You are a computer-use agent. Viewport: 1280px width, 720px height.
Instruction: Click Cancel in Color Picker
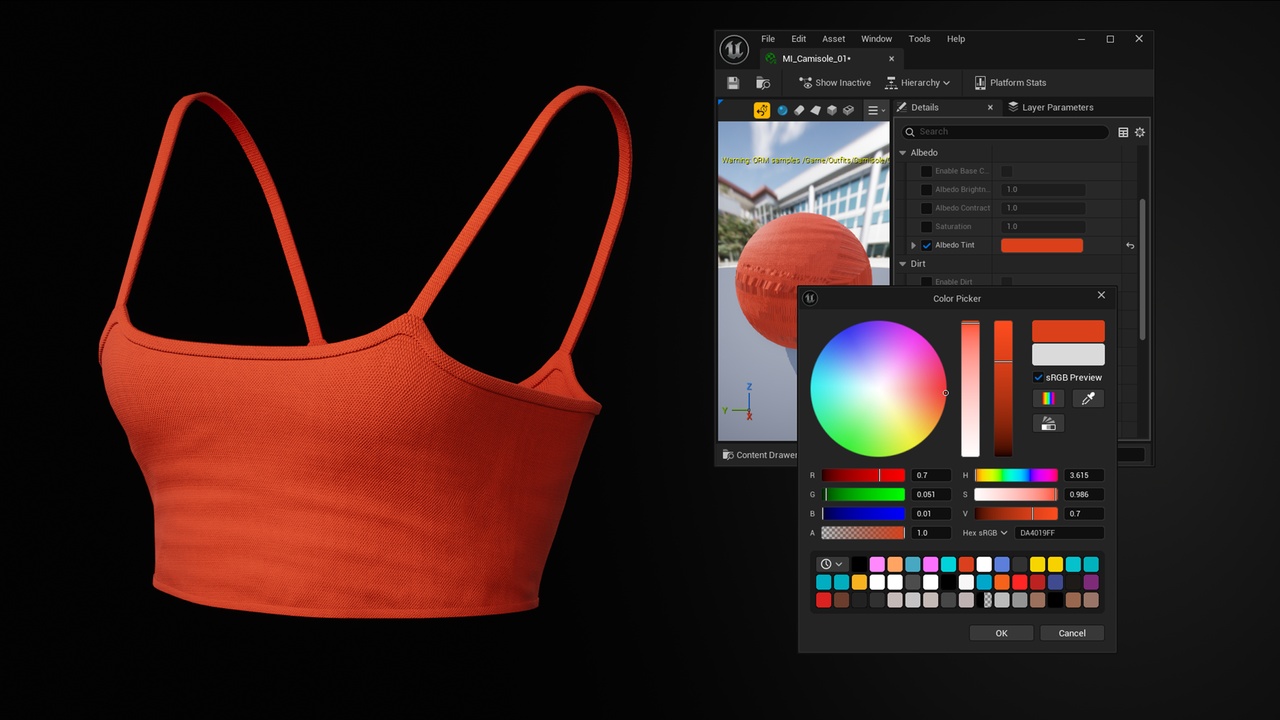(1072, 633)
